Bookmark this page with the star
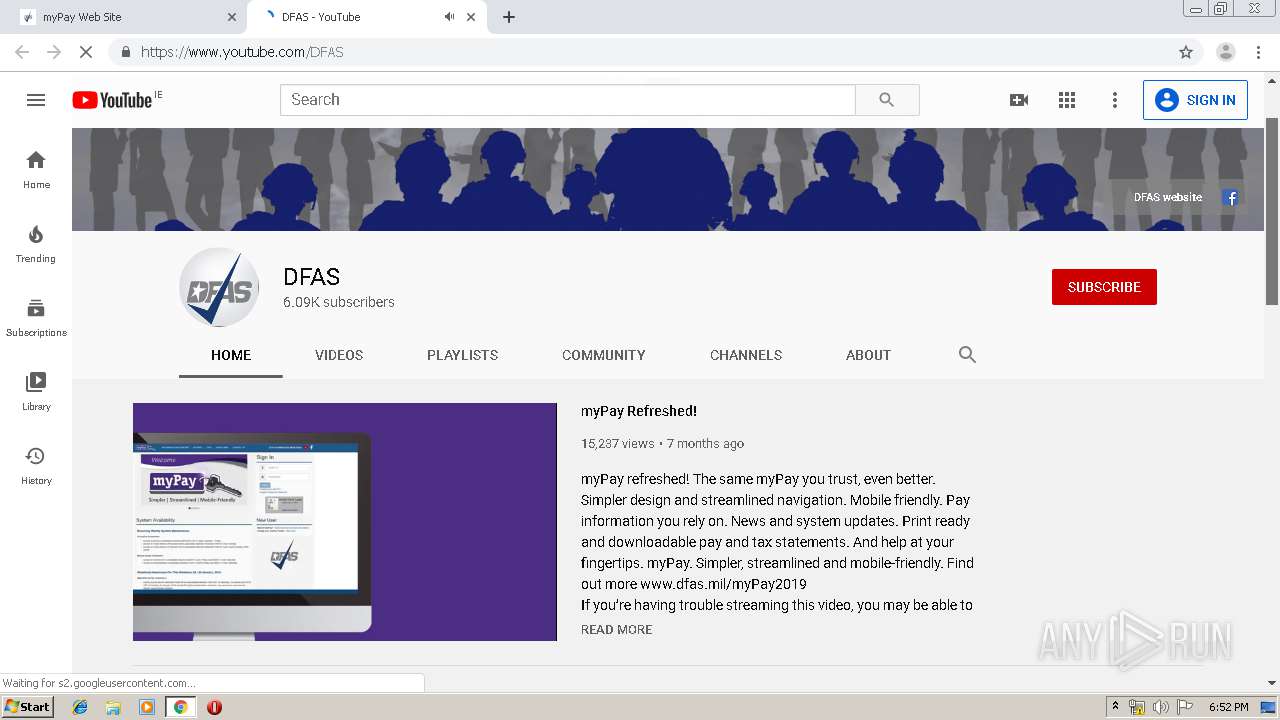The height and width of the screenshot is (720, 1280). [x=1186, y=52]
